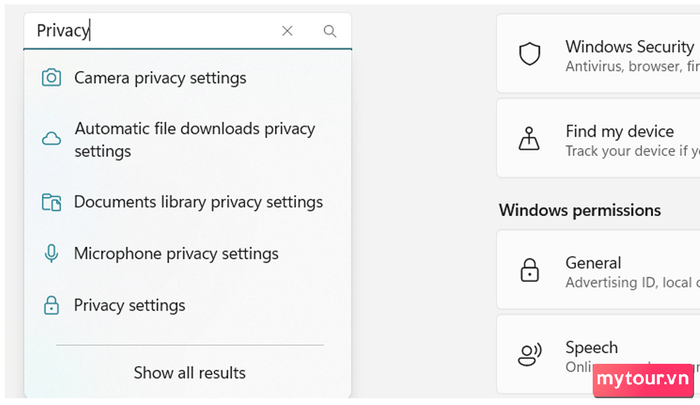
Task: Show all results for Privacy search
Action: [x=189, y=372]
